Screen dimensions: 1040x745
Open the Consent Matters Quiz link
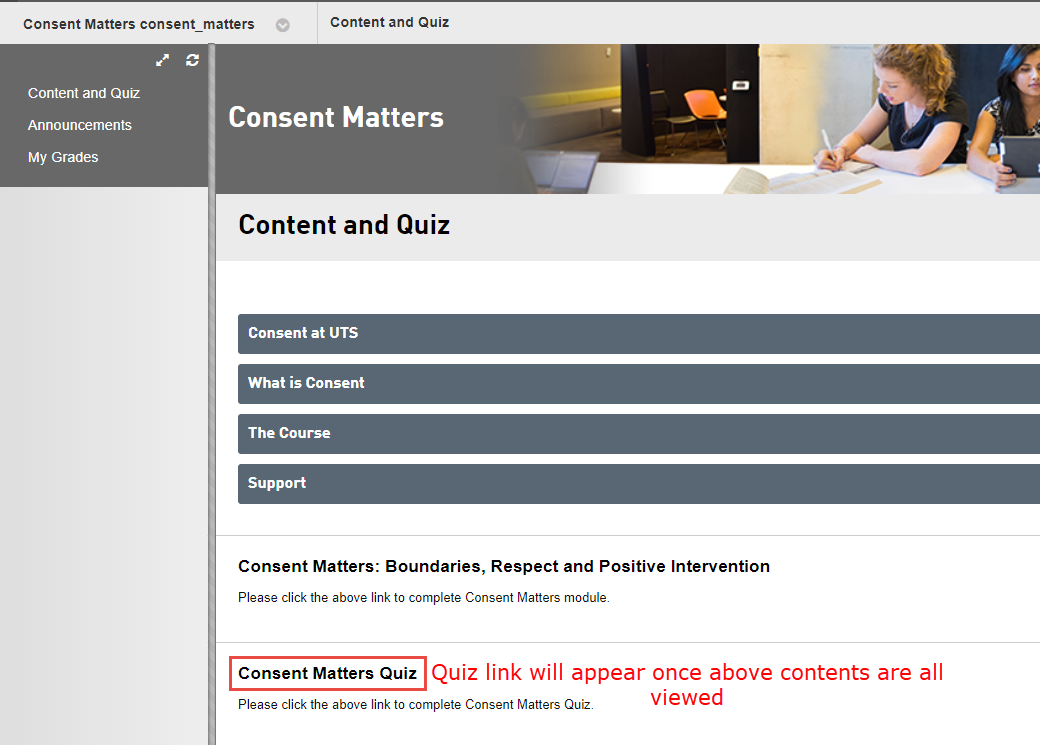(327, 674)
